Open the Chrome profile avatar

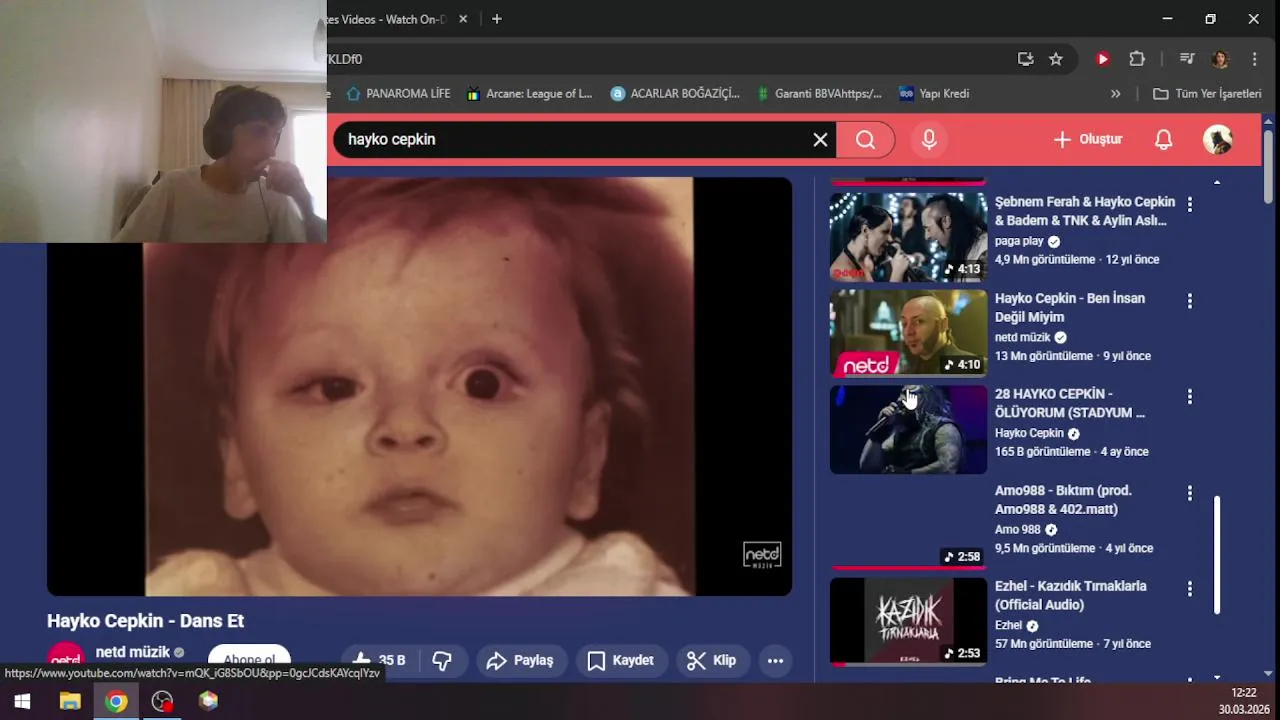(x=1220, y=59)
